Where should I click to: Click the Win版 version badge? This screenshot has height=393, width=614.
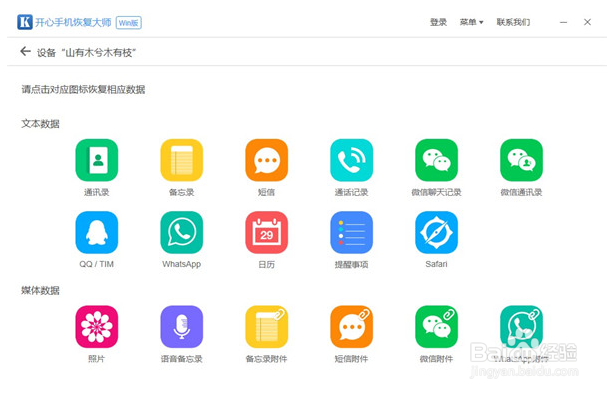[129, 23]
